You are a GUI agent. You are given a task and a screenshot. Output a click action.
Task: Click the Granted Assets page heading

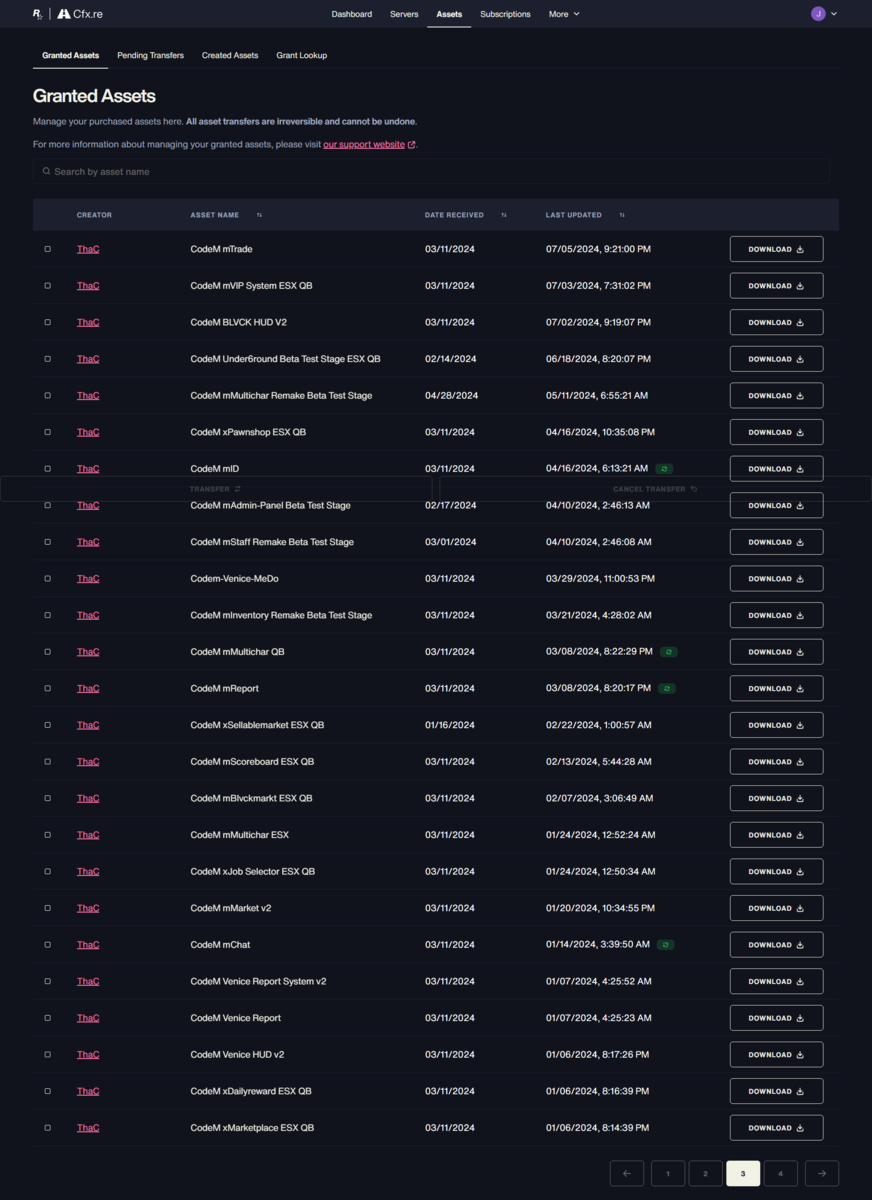click(94, 96)
